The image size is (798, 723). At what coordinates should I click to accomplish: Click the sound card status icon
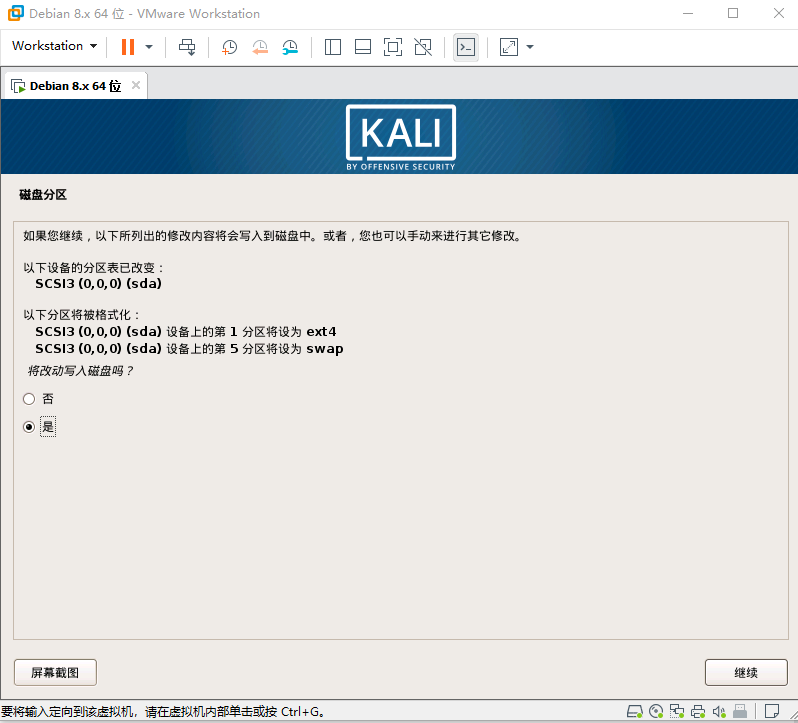pyautogui.click(x=719, y=711)
